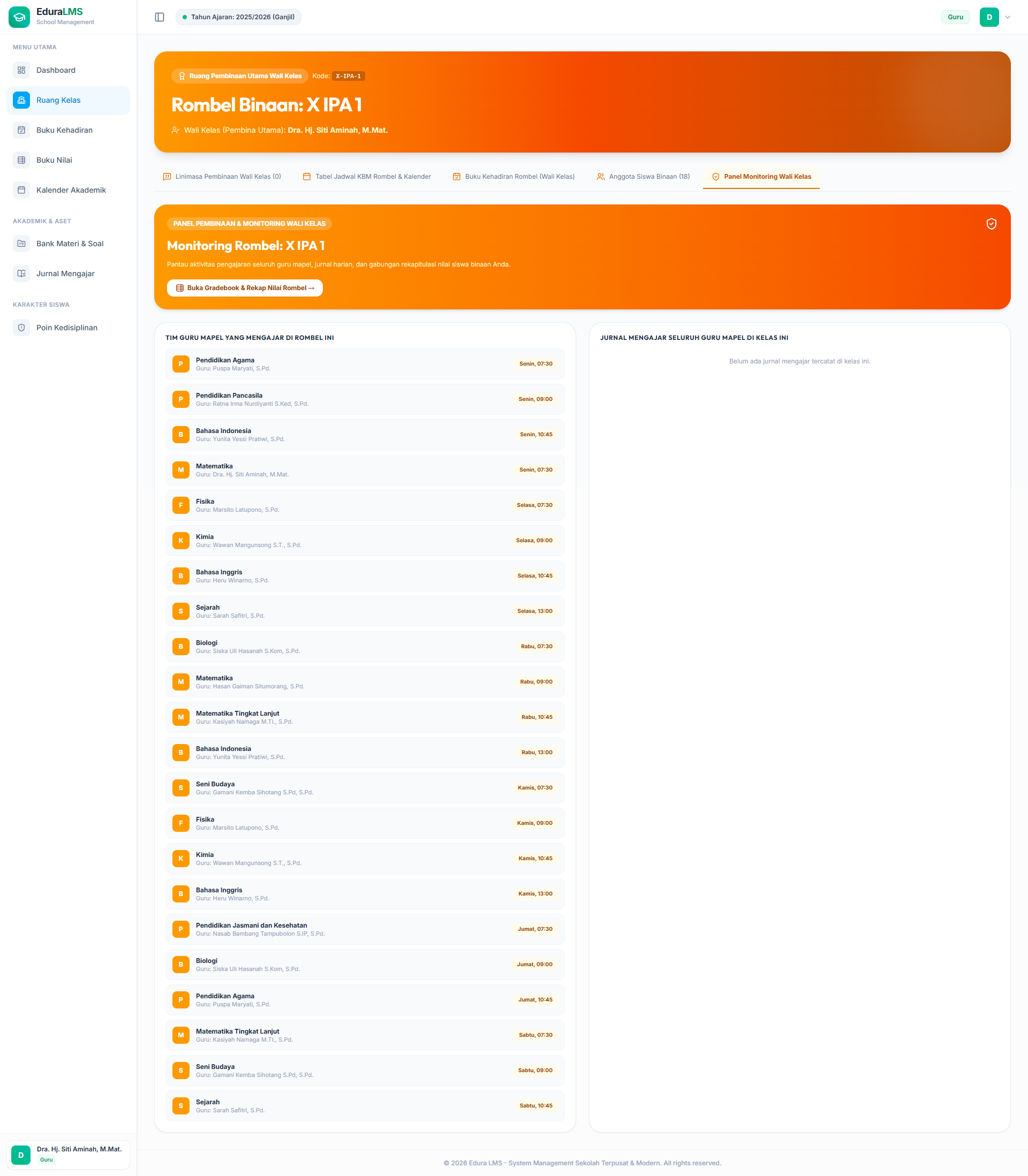Viewport: 1028px width, 1176px height.
Task: Click the Guru role badge in header
Action: point(955,17)
